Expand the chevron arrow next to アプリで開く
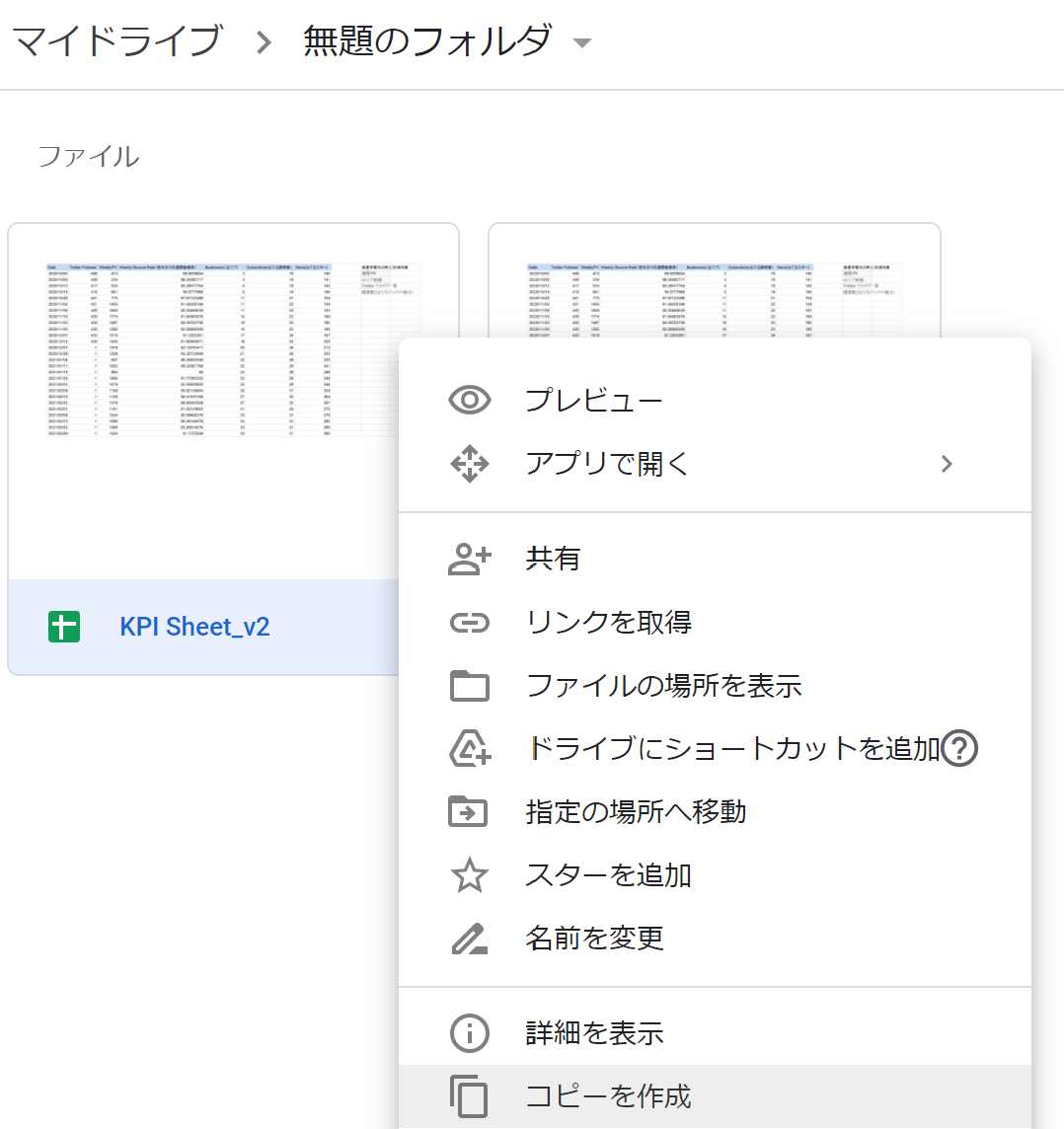This screenshot has width=1064, height=1129. [947, 464]
